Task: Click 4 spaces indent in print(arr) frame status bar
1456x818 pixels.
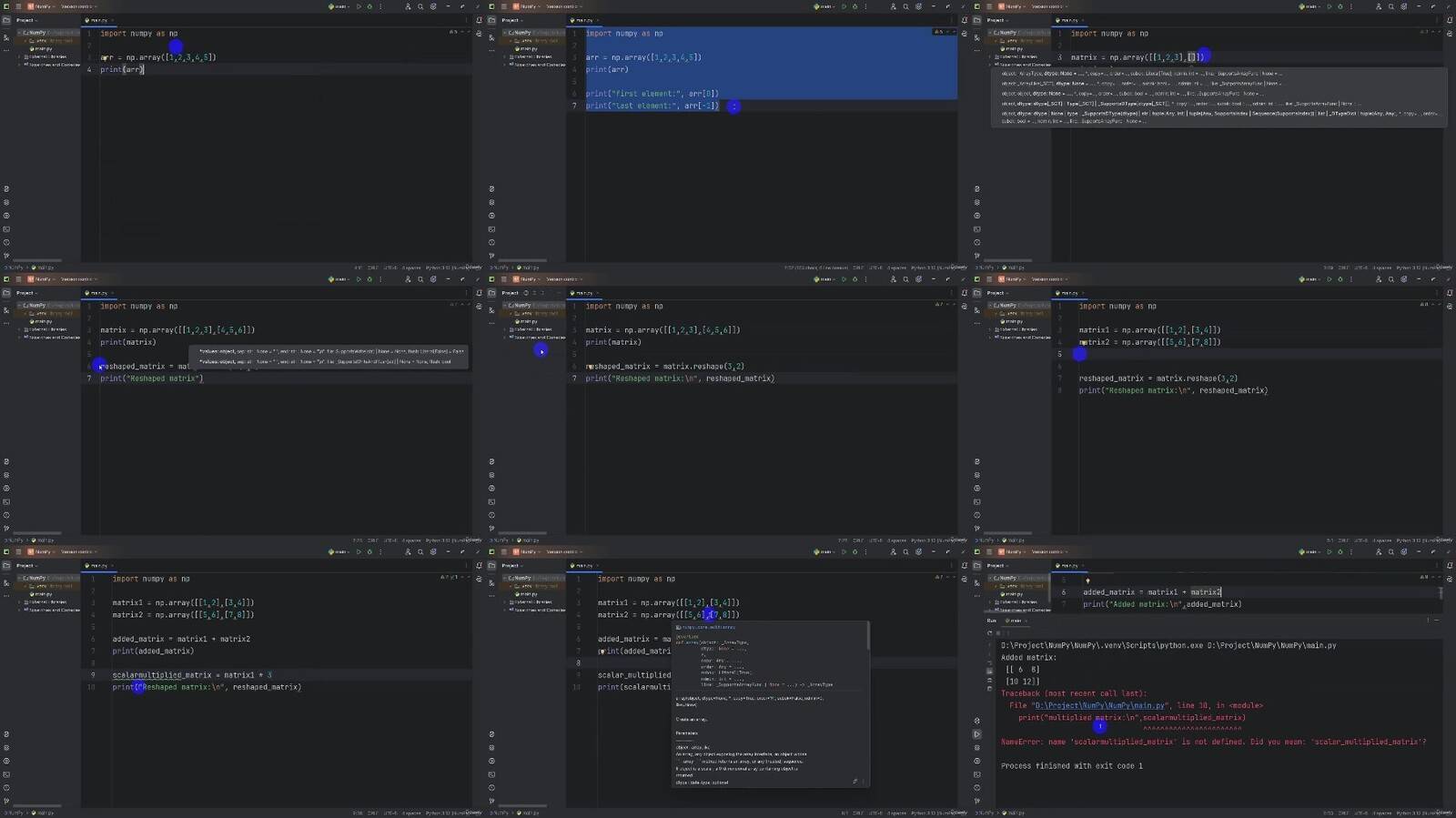Action: pyautogui.click(x=411, y=268)
